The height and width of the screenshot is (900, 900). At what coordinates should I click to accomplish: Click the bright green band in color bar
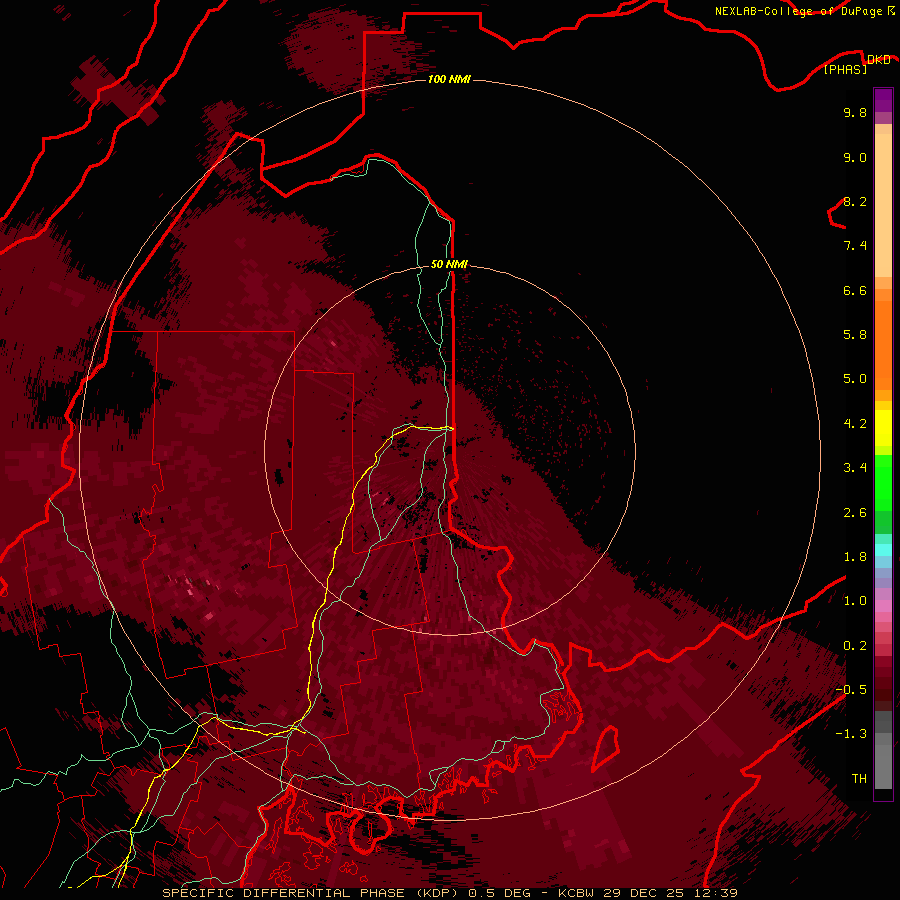coord(883,482)
